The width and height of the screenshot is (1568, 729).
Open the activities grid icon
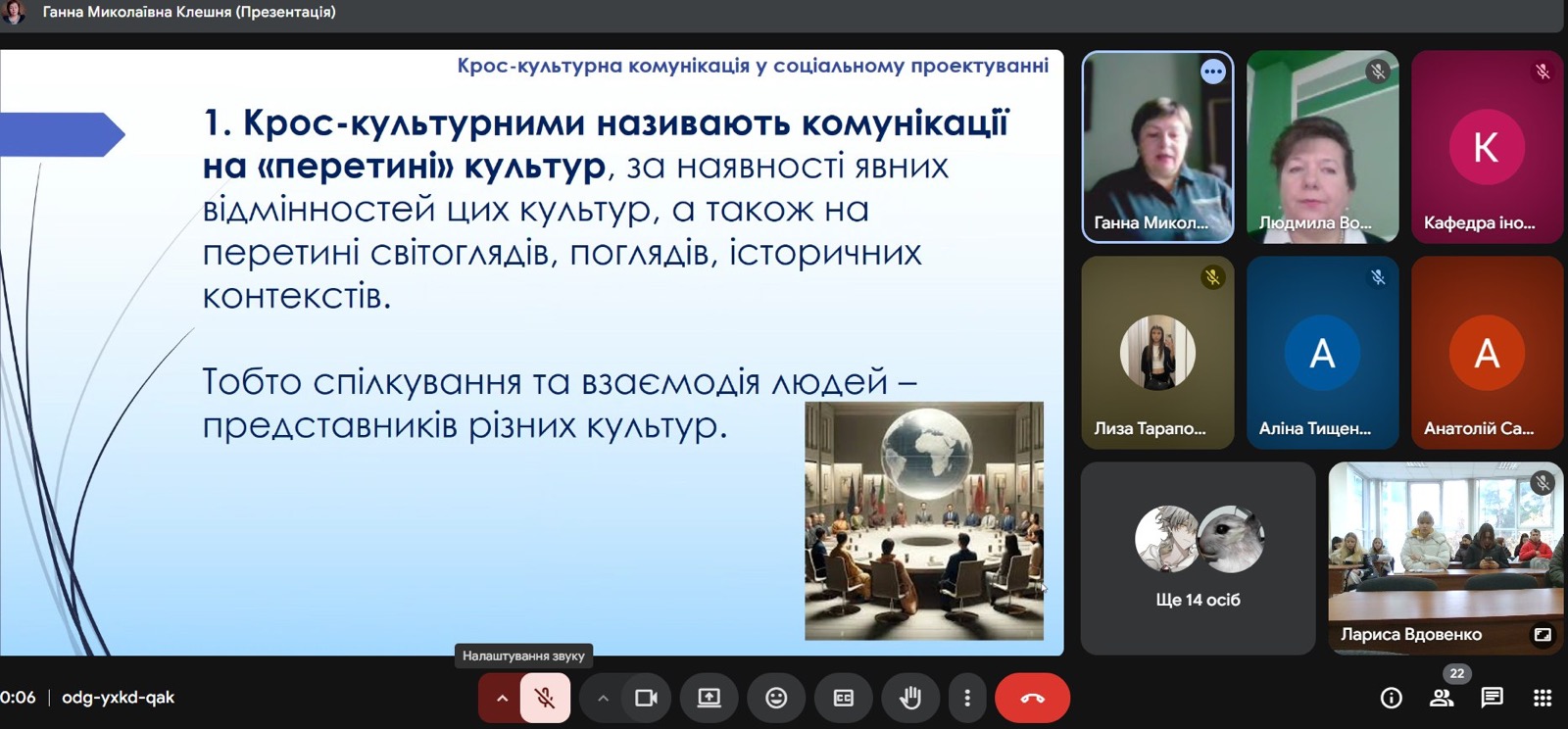coord(1542,698)
